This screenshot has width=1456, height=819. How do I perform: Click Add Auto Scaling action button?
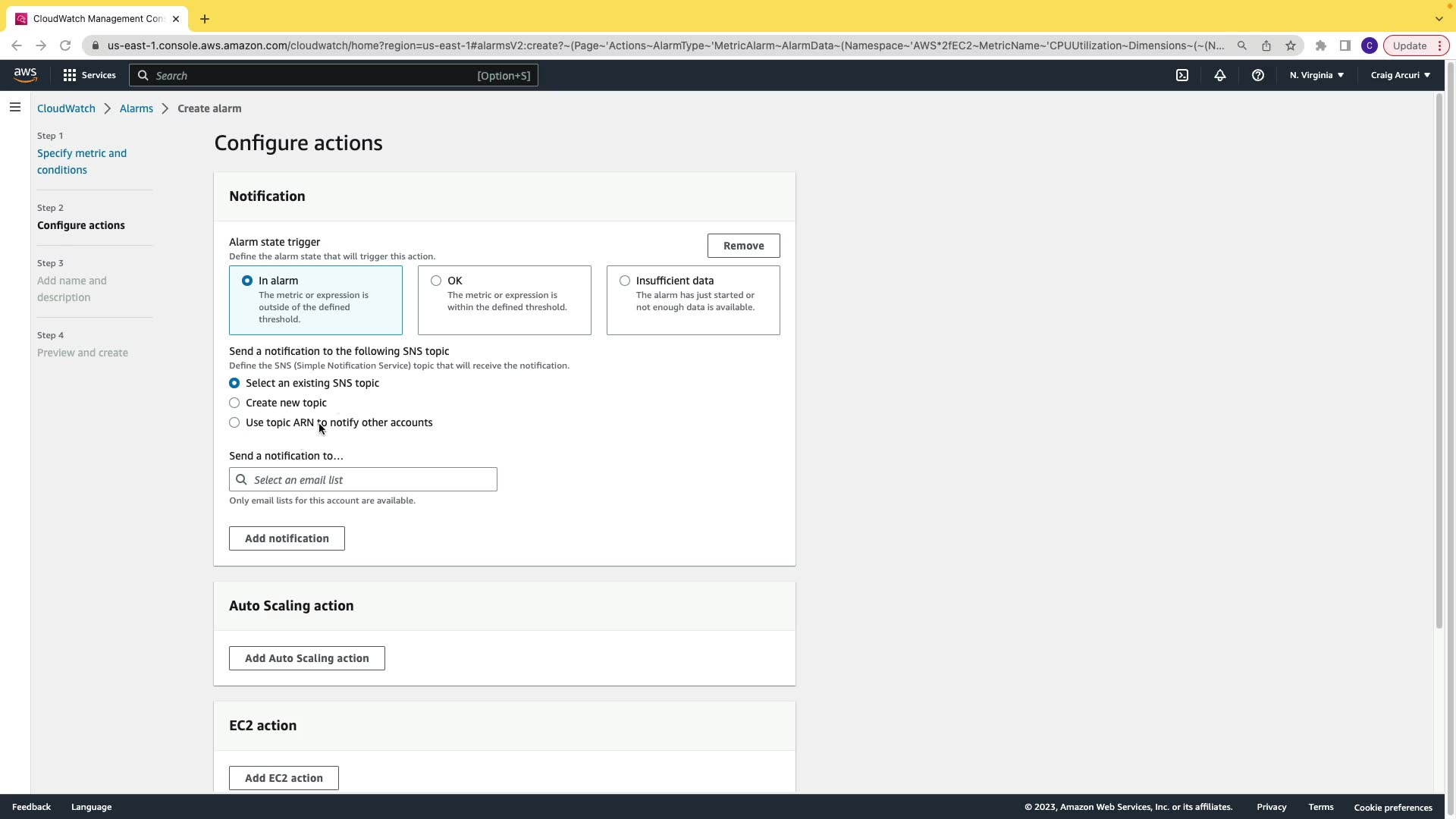tap(307, 658)
